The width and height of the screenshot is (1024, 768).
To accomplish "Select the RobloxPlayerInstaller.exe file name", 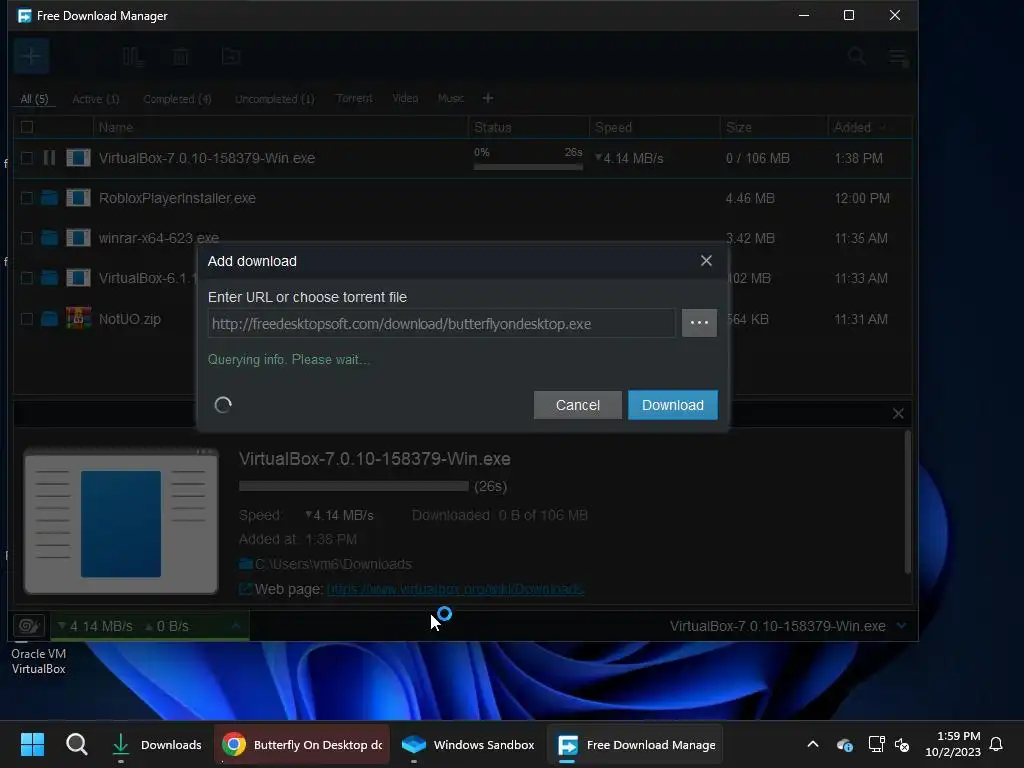I will [177, 198].
